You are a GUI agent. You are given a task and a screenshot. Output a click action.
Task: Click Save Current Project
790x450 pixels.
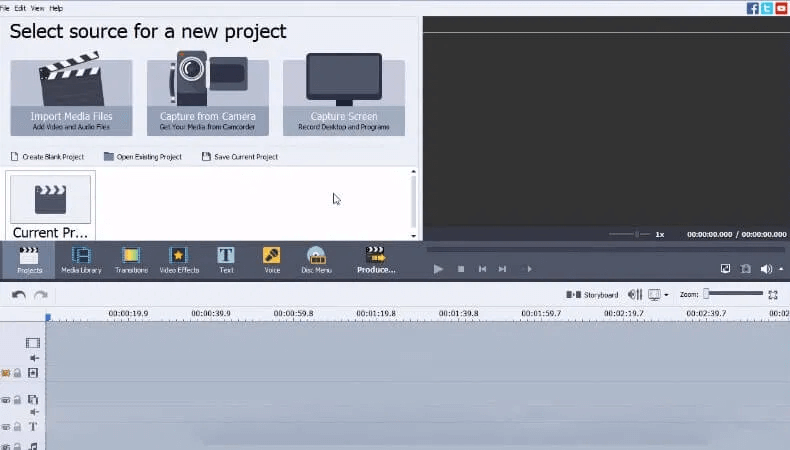click(240, 157)
